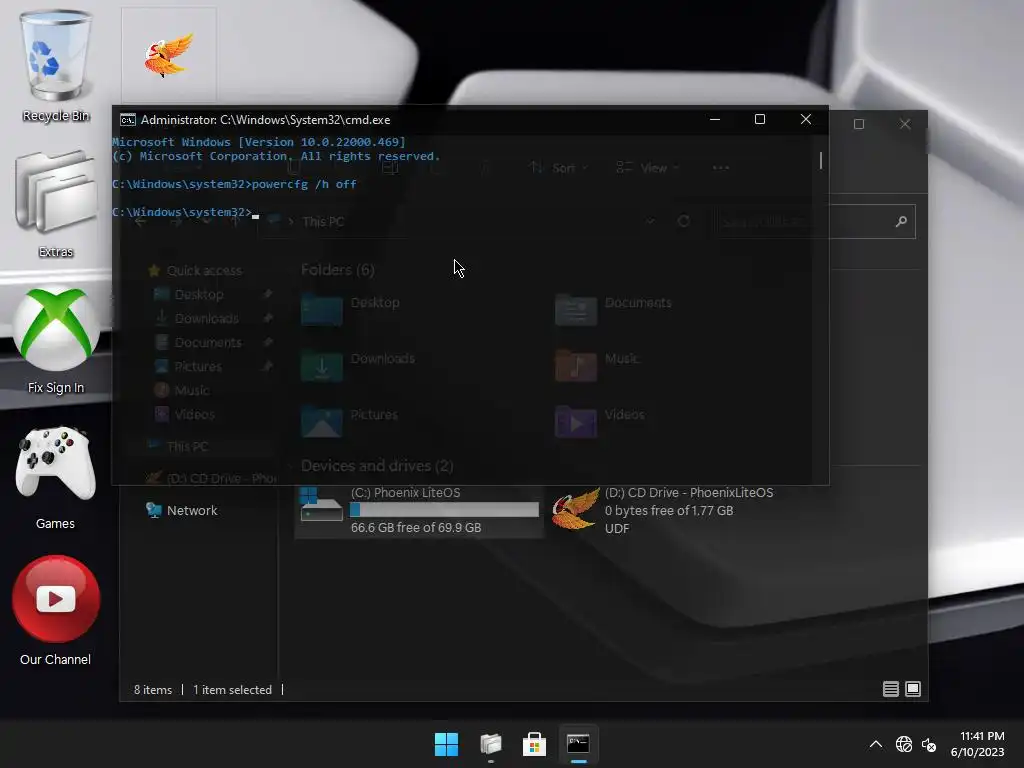Image resolution: width=1024 pixels, height=768 pixels.
Task: Maximize the cmd.exe window
Action: 760,119
